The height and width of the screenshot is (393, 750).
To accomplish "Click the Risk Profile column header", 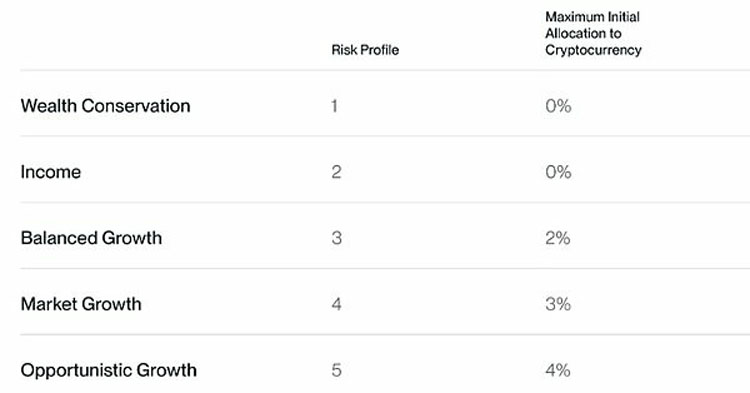I will 365,50.
